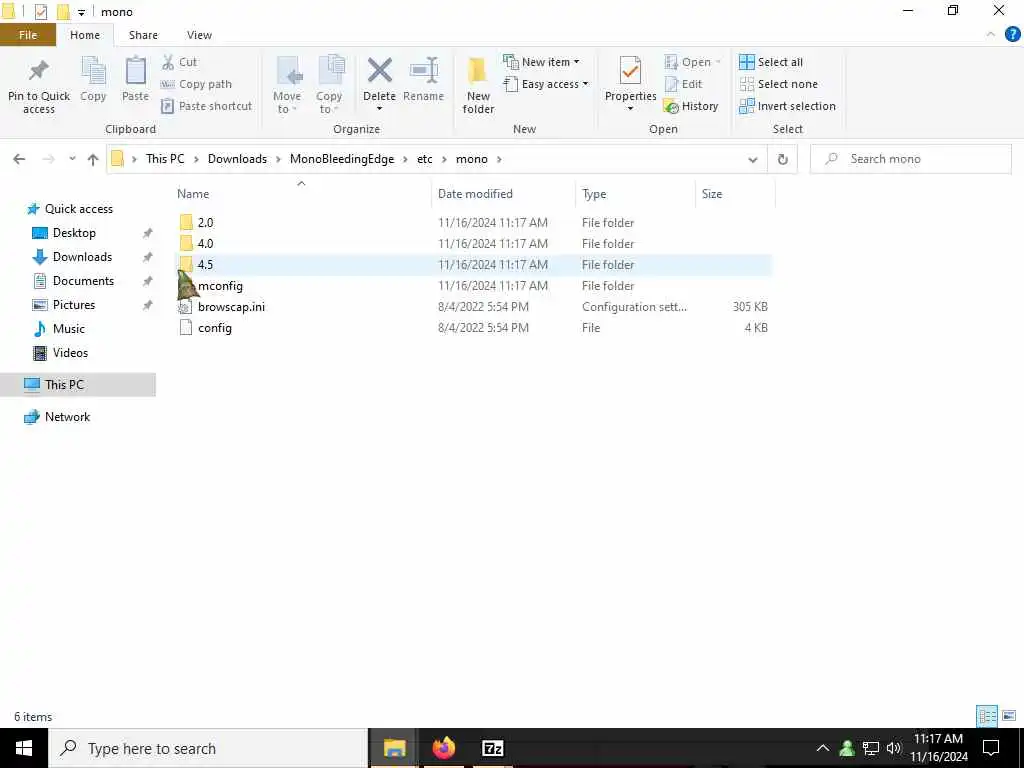This screenshot has width=1024, height=768.
Task: Refresh the folder view
Action: (x=782, y=159)
